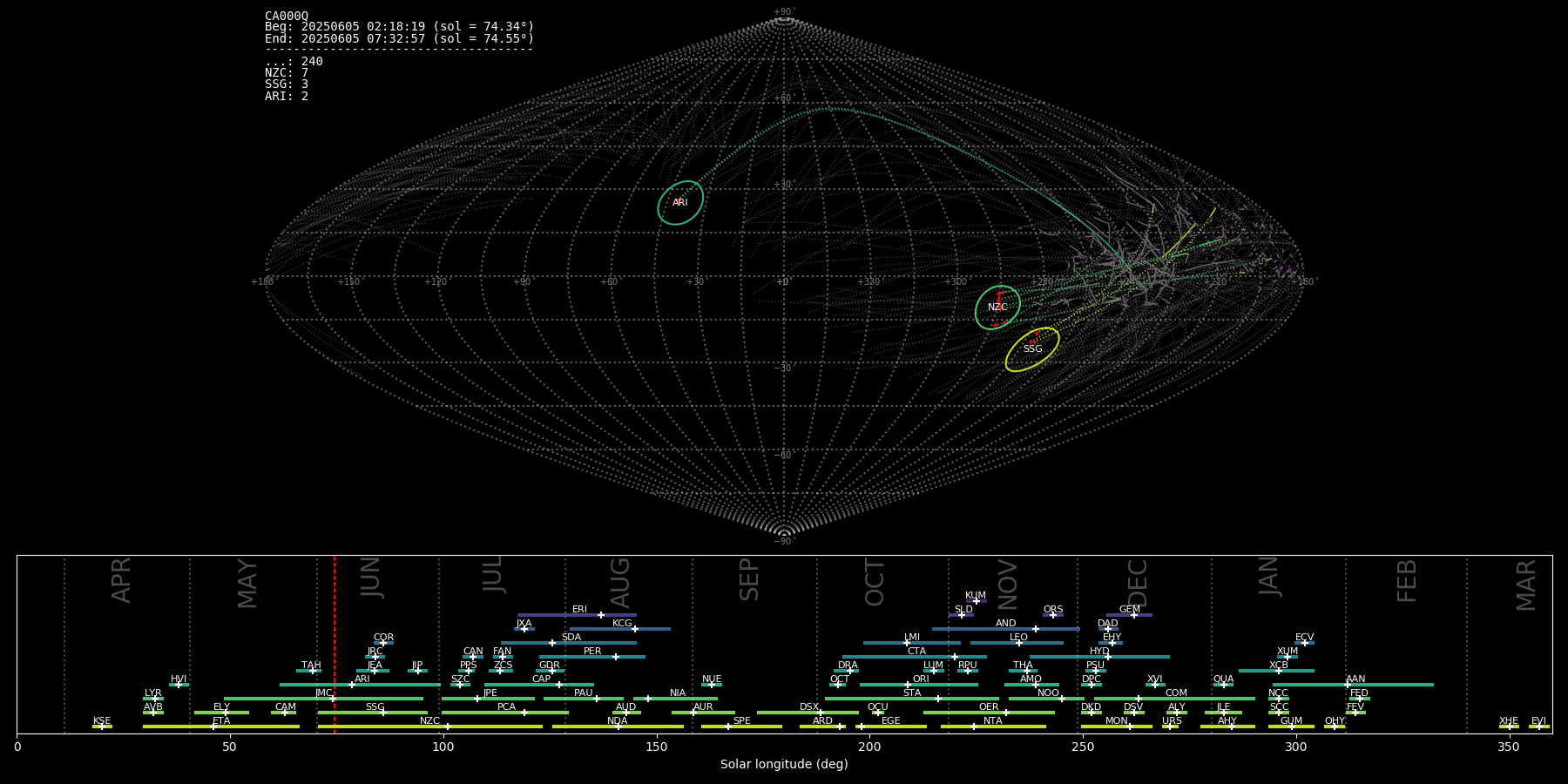Select the End: 20250605 07:32:57 line
This screenshot has width=1568, height=784.
[x=399, y=38]
